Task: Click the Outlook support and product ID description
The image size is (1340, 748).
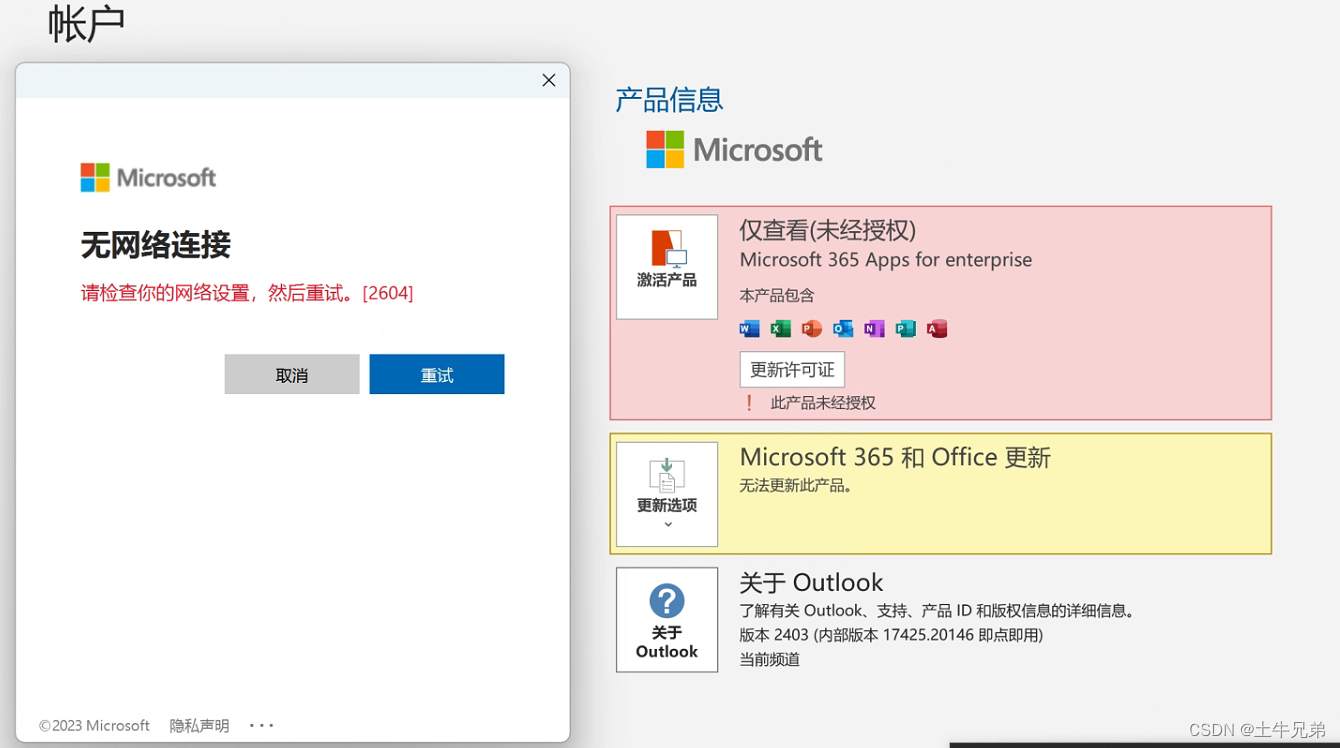Action: [938, 611]
